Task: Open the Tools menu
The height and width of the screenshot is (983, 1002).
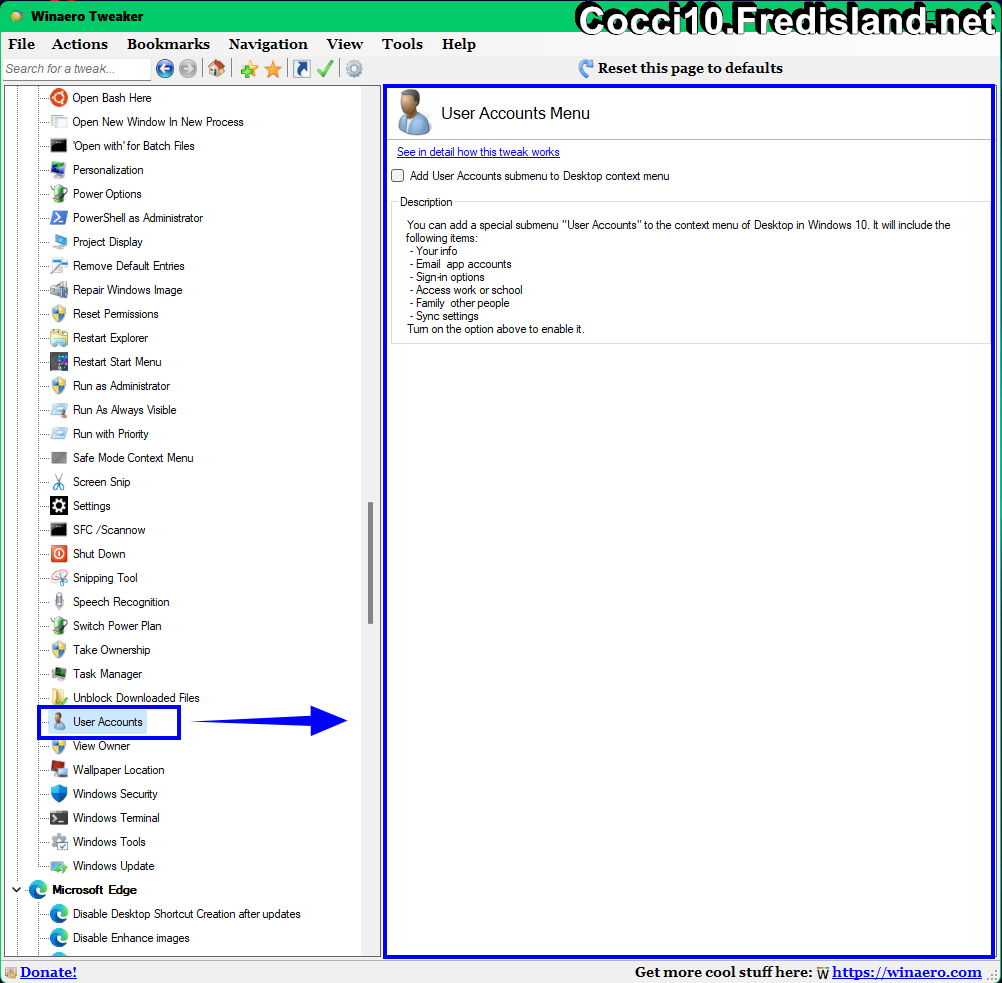Action: point(403,44)
